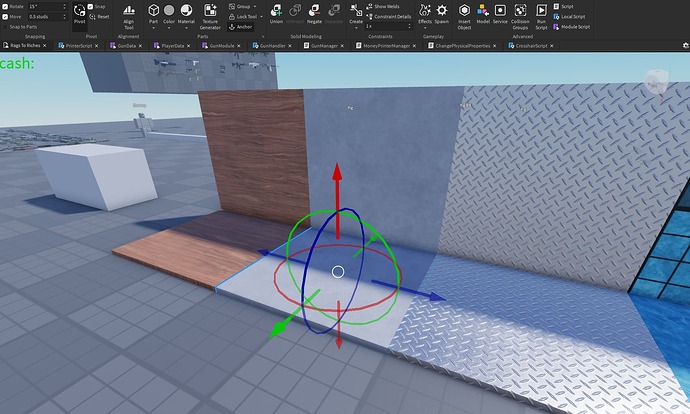Insert a new Script

click(x=563, y=7)
